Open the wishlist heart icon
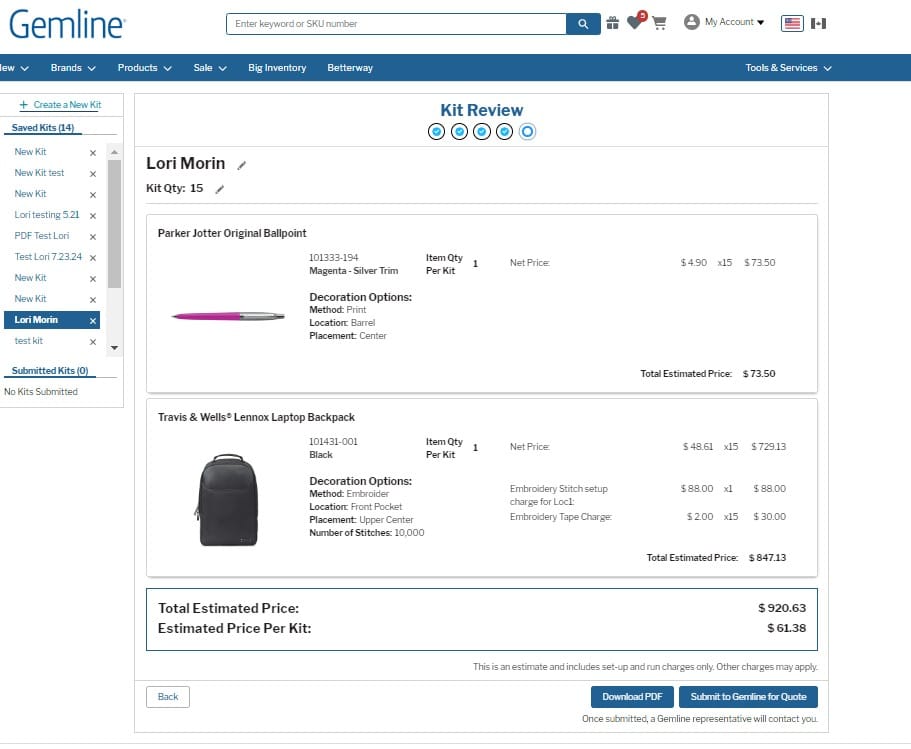911x749 pixels. [634, 23]
